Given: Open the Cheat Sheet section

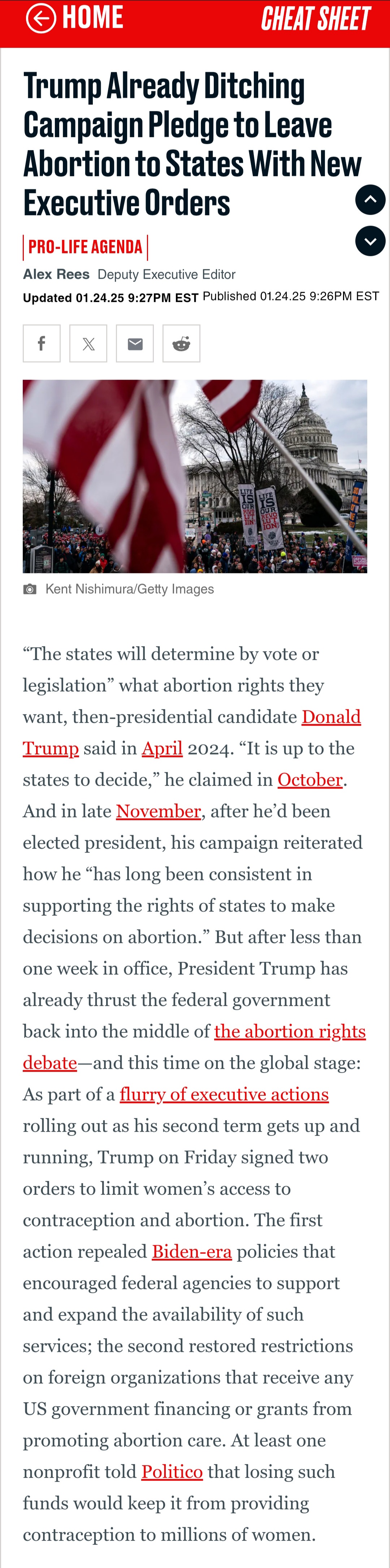Looking at the screenshot, I should coord(316,18).
